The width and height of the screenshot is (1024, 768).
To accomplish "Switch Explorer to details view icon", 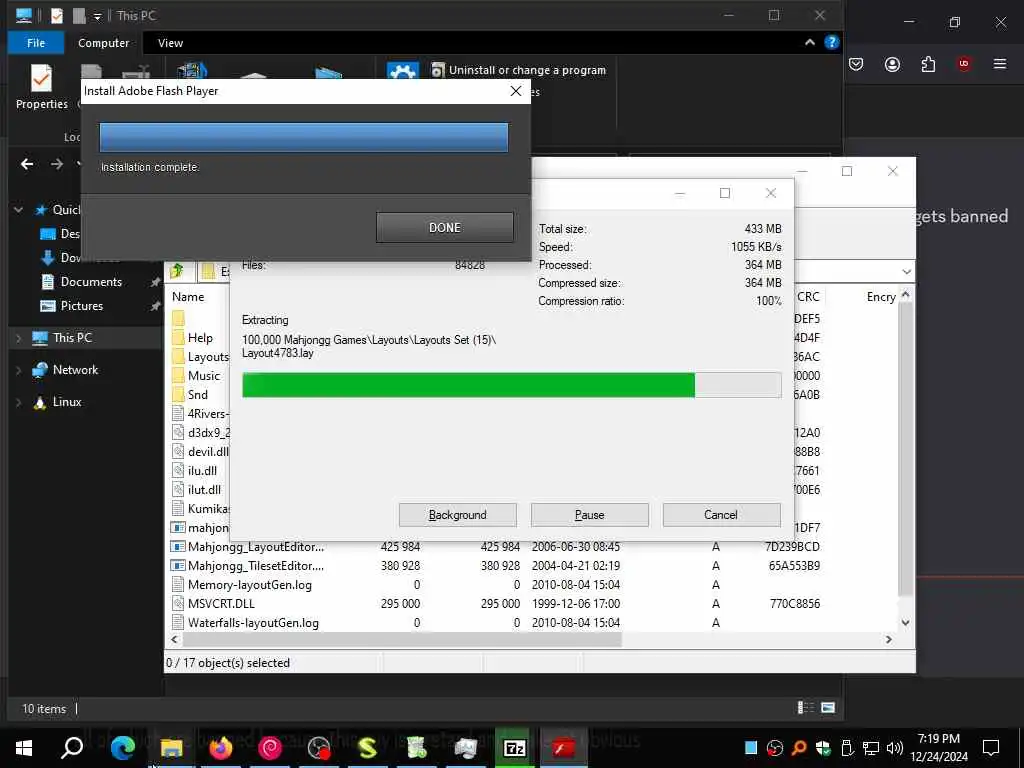I will 806,708.
